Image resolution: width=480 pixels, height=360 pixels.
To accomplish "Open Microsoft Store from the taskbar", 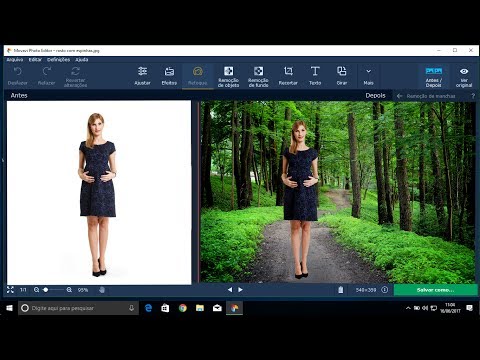I will point(165,308).
